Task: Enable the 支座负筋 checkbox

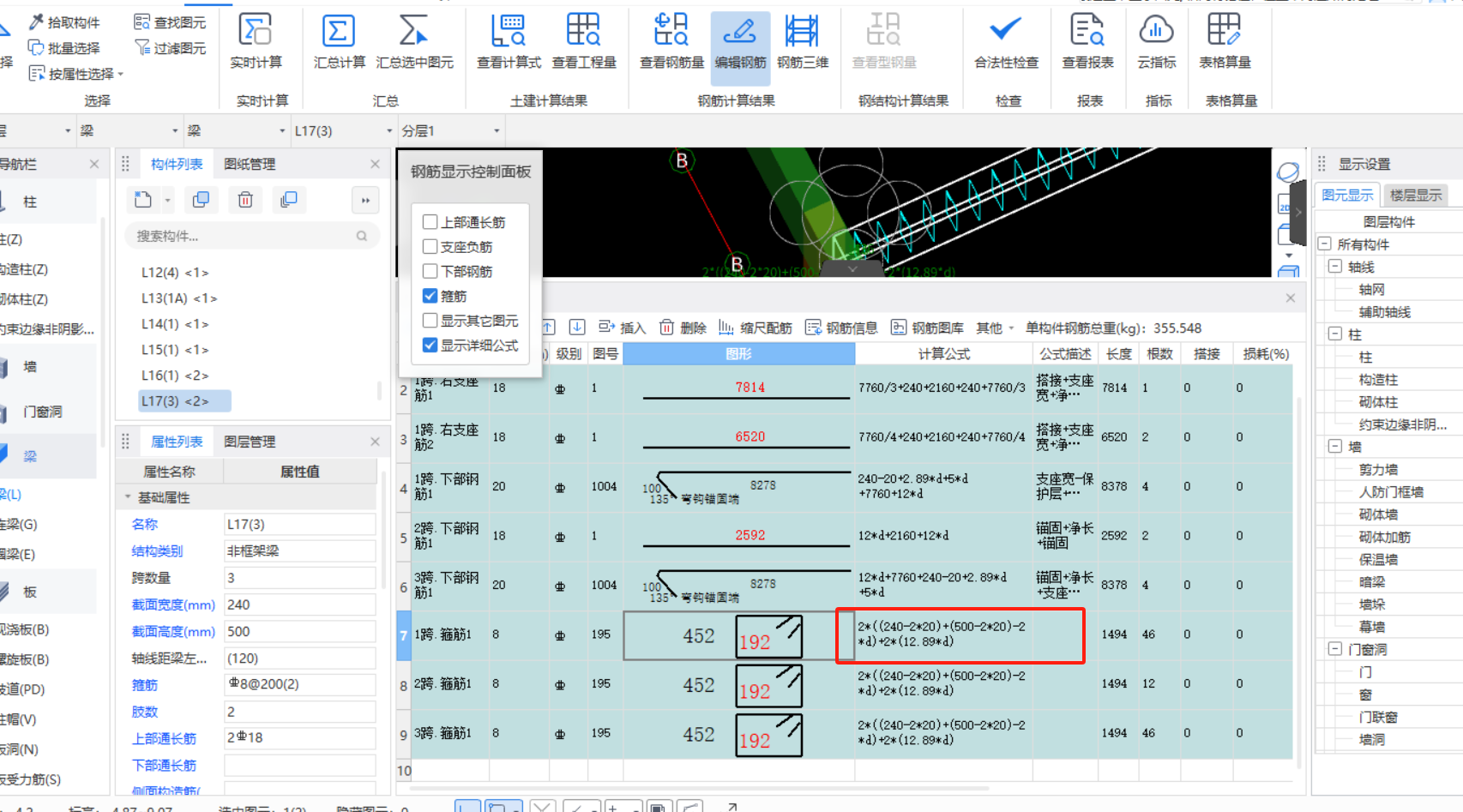Action: (x=430, y=247)
